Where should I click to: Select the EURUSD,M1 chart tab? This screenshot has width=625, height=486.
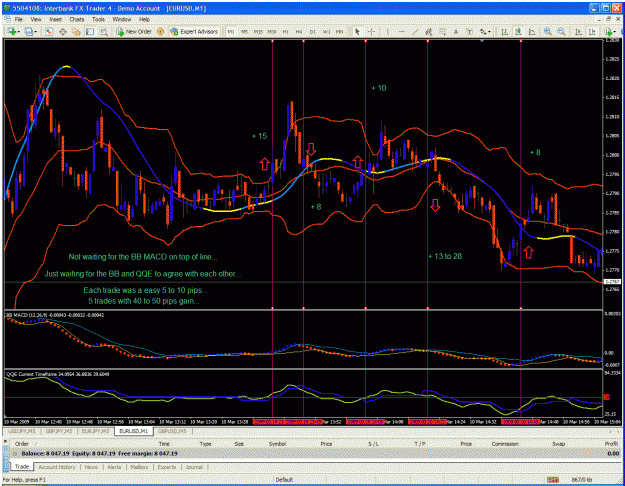[134, 431]
